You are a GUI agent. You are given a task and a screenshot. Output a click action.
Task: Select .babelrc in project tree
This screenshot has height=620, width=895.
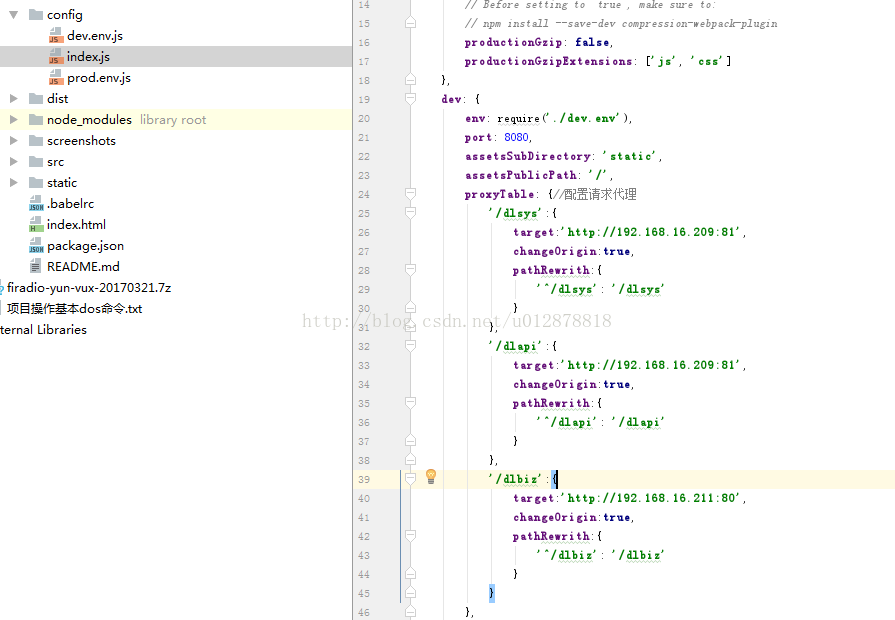coord(70,204)
